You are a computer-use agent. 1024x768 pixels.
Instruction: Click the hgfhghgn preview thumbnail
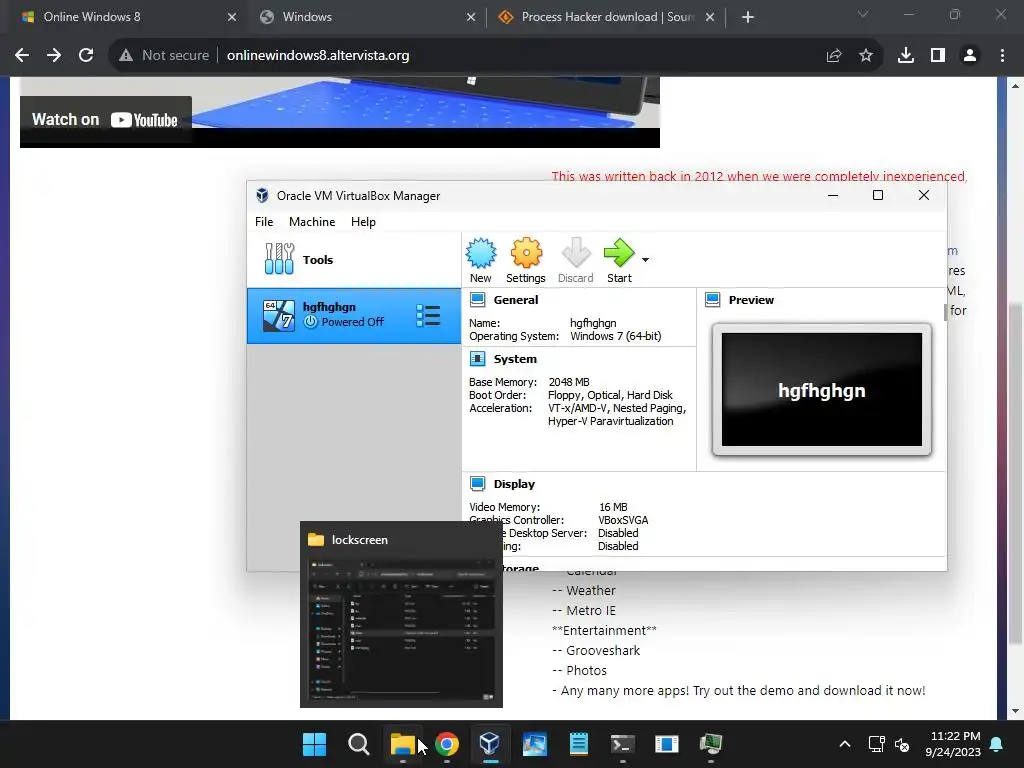click(822, 390)
